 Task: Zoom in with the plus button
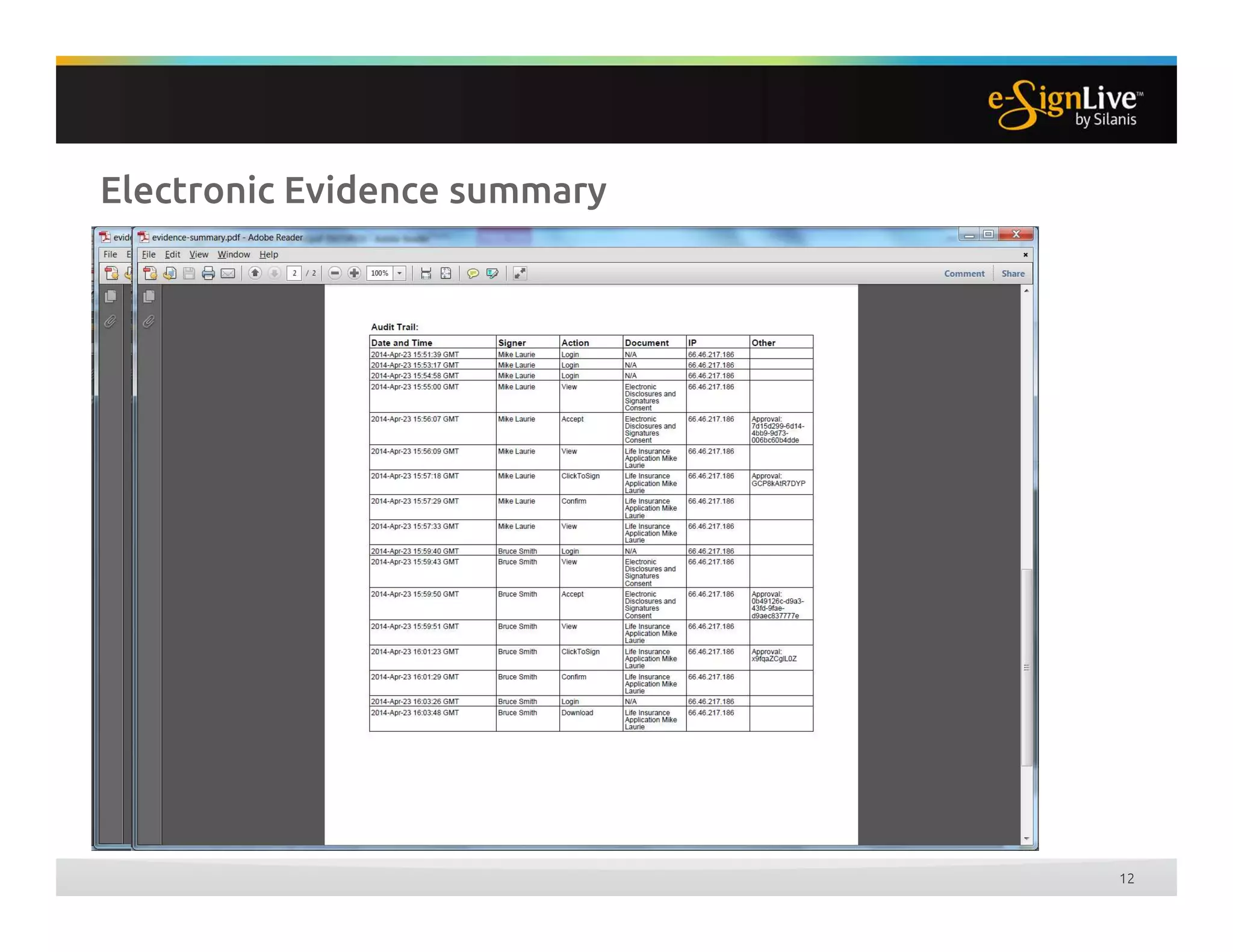pyautogui.click(x=355, y=273)
